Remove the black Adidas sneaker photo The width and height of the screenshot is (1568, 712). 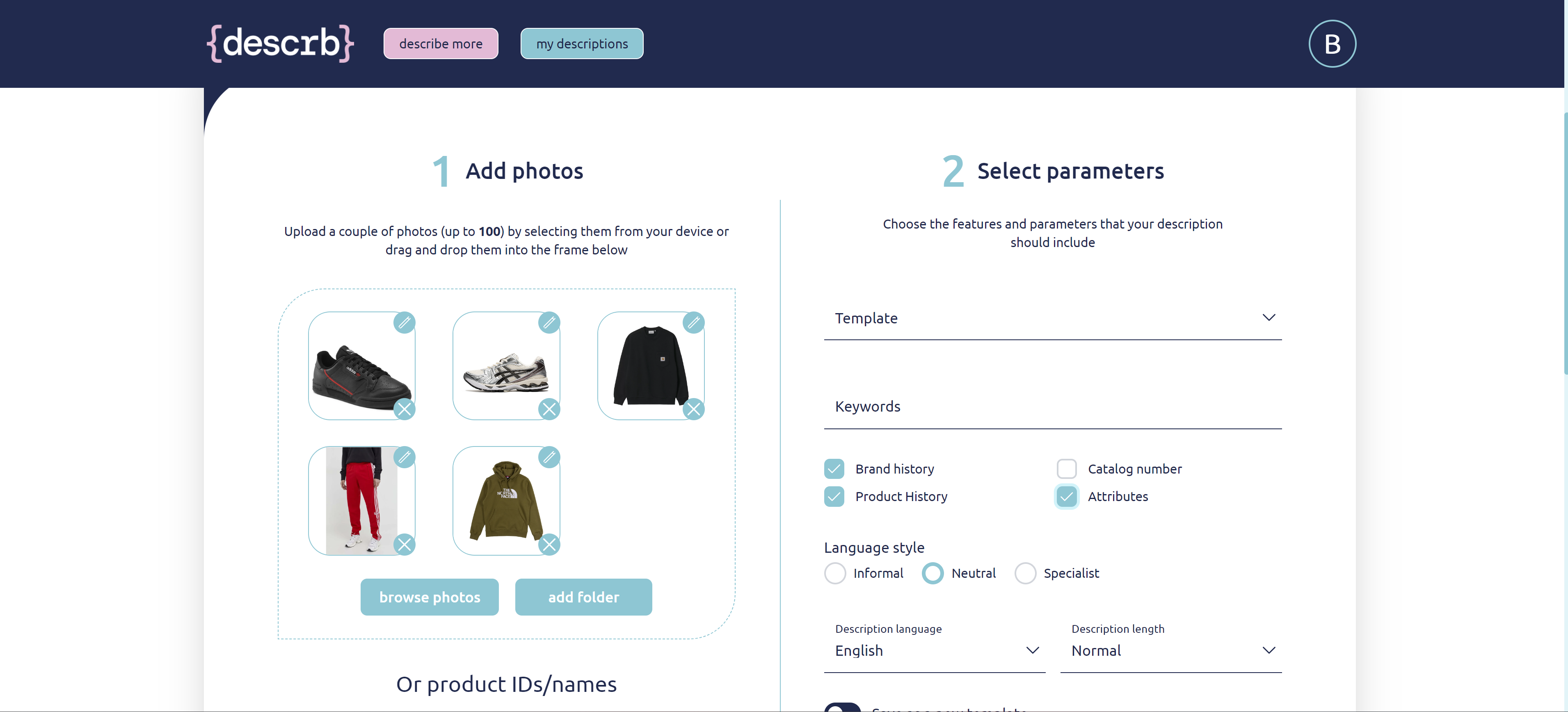pyautogui.click(x=404, y=409)
